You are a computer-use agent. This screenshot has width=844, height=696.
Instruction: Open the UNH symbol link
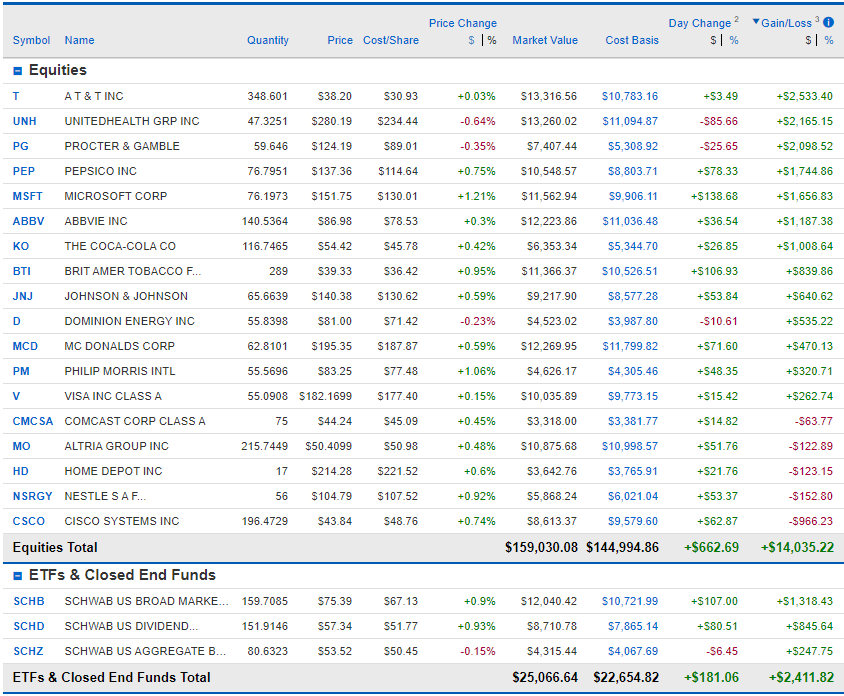(25, 122)
